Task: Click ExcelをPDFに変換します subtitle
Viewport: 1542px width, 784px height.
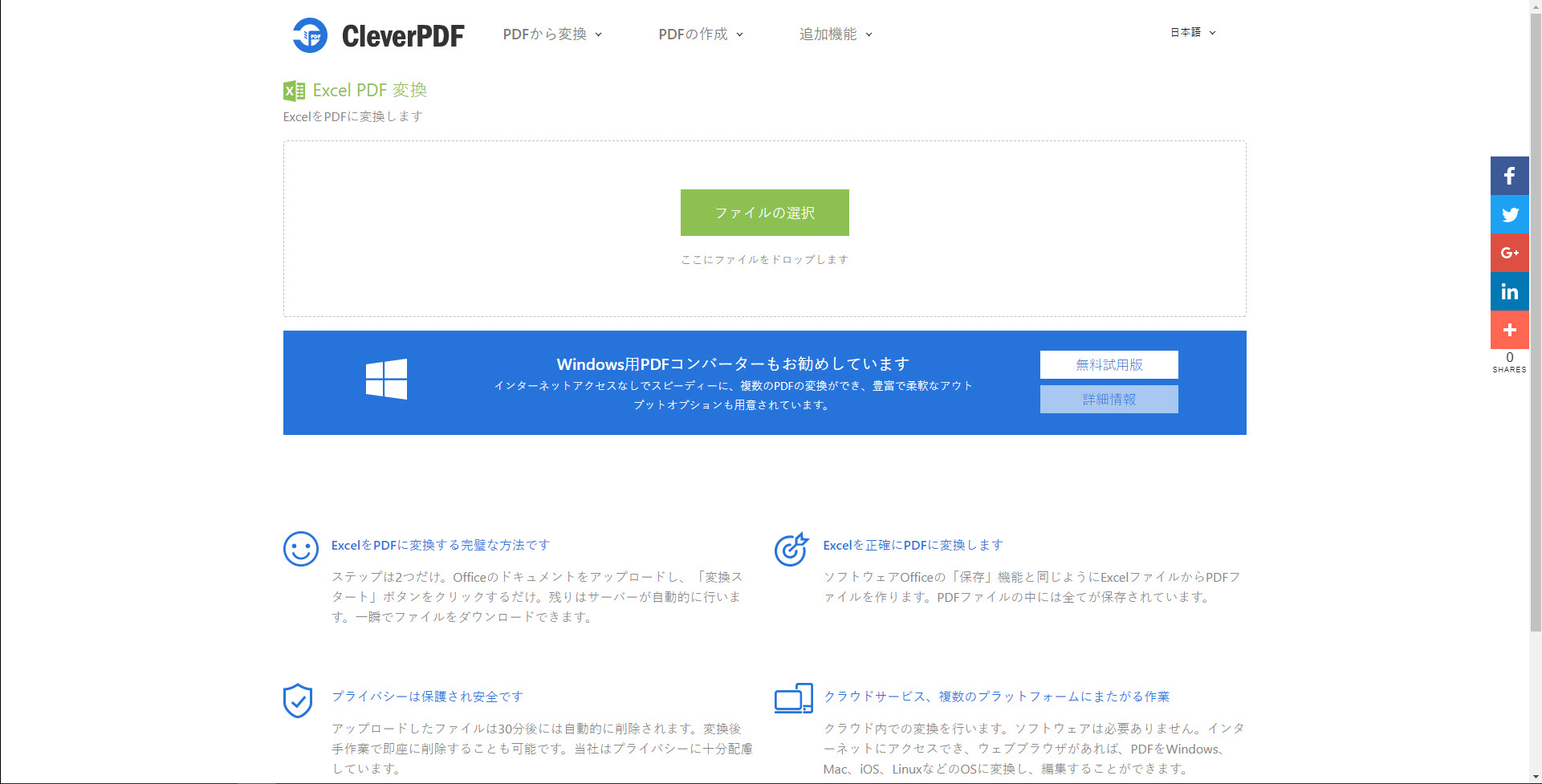Action: click(x=353, y=116)
